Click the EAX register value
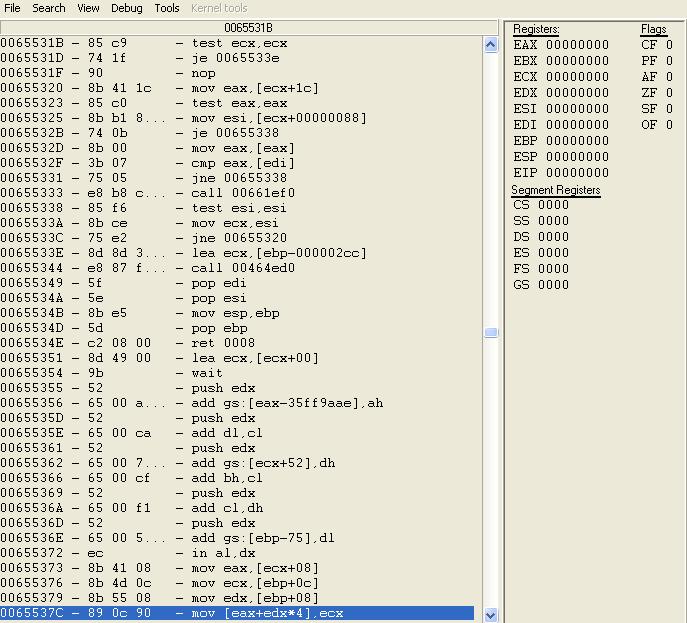 coord(575,45)
